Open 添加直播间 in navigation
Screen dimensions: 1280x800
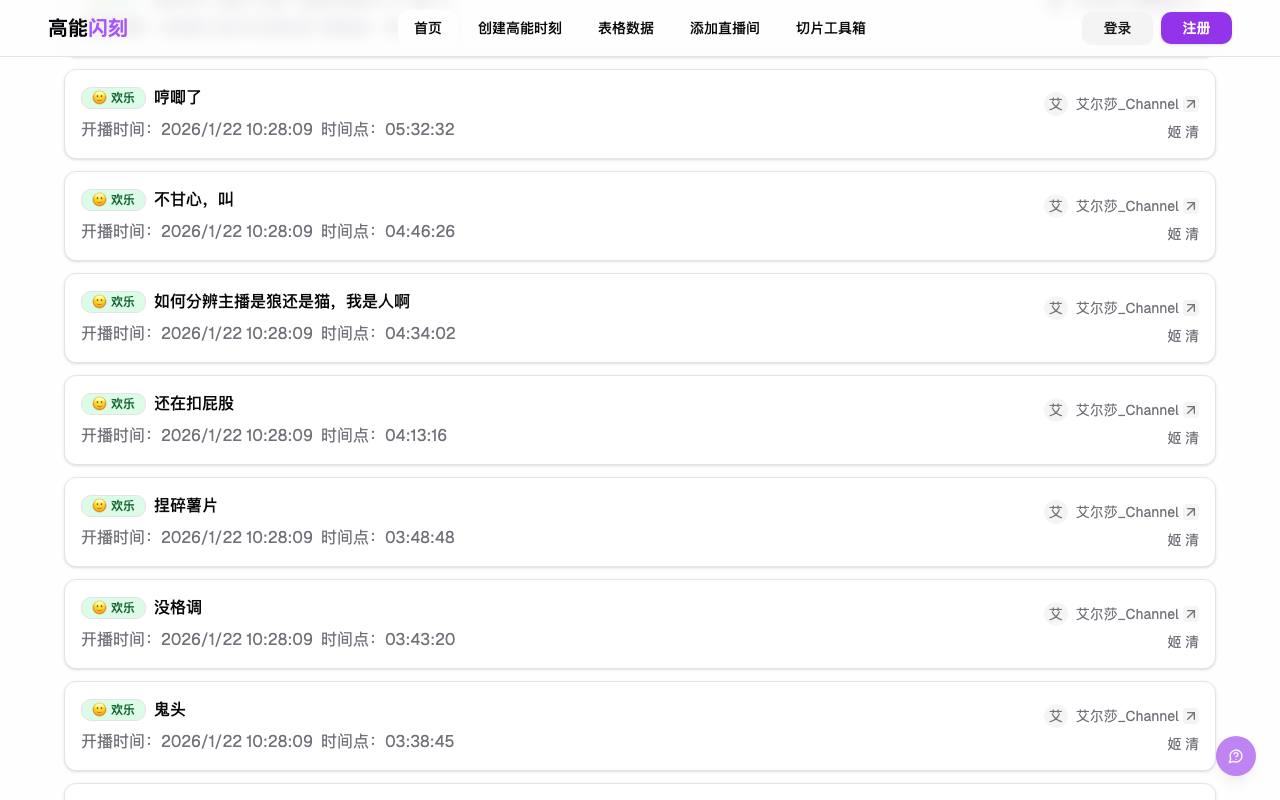coord(725,28)
